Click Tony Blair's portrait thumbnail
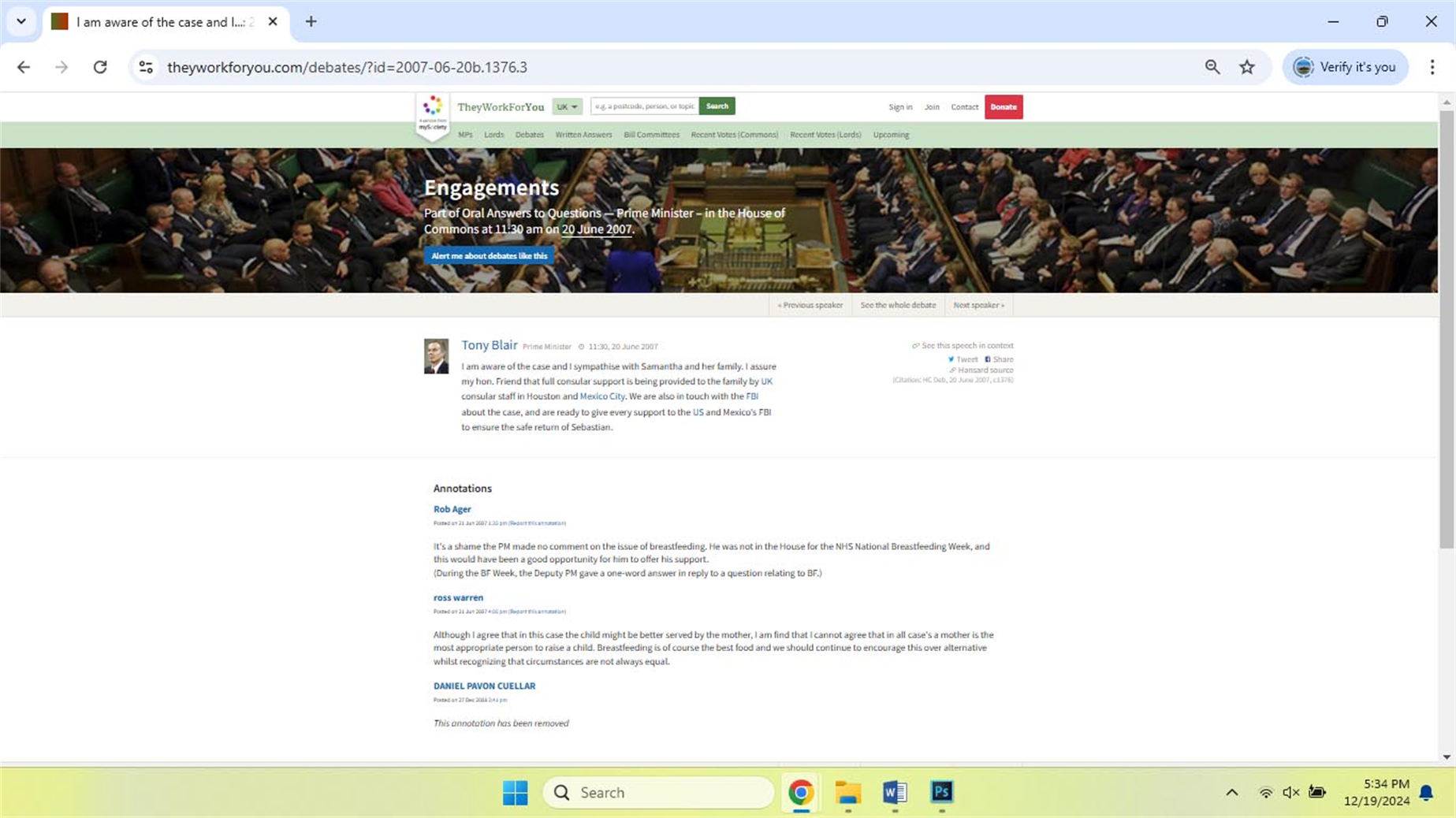Image resolution: width=1456 pixels, height=818 pixels. 436,356
